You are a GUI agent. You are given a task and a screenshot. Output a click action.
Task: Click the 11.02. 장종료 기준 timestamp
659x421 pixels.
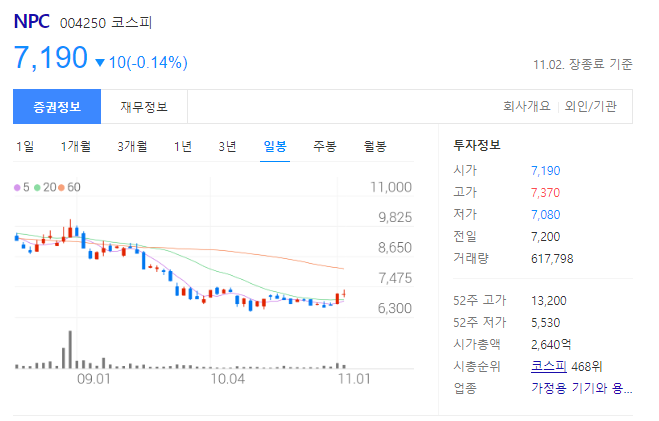point(583,64)
